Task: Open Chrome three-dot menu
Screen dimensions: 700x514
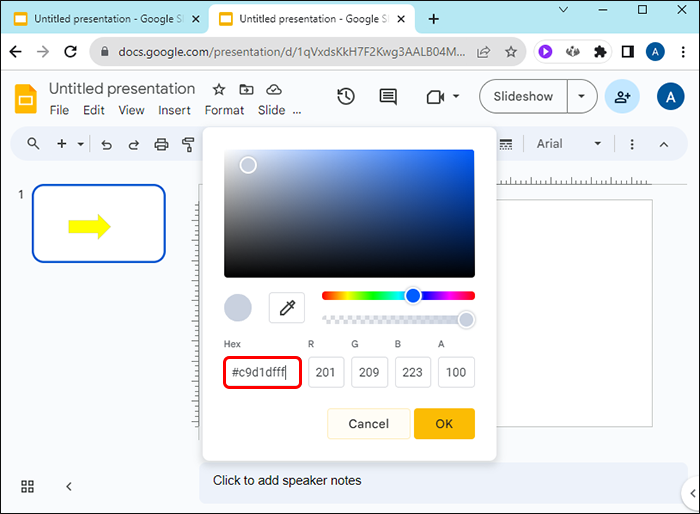Action: (x=683, y=52)
